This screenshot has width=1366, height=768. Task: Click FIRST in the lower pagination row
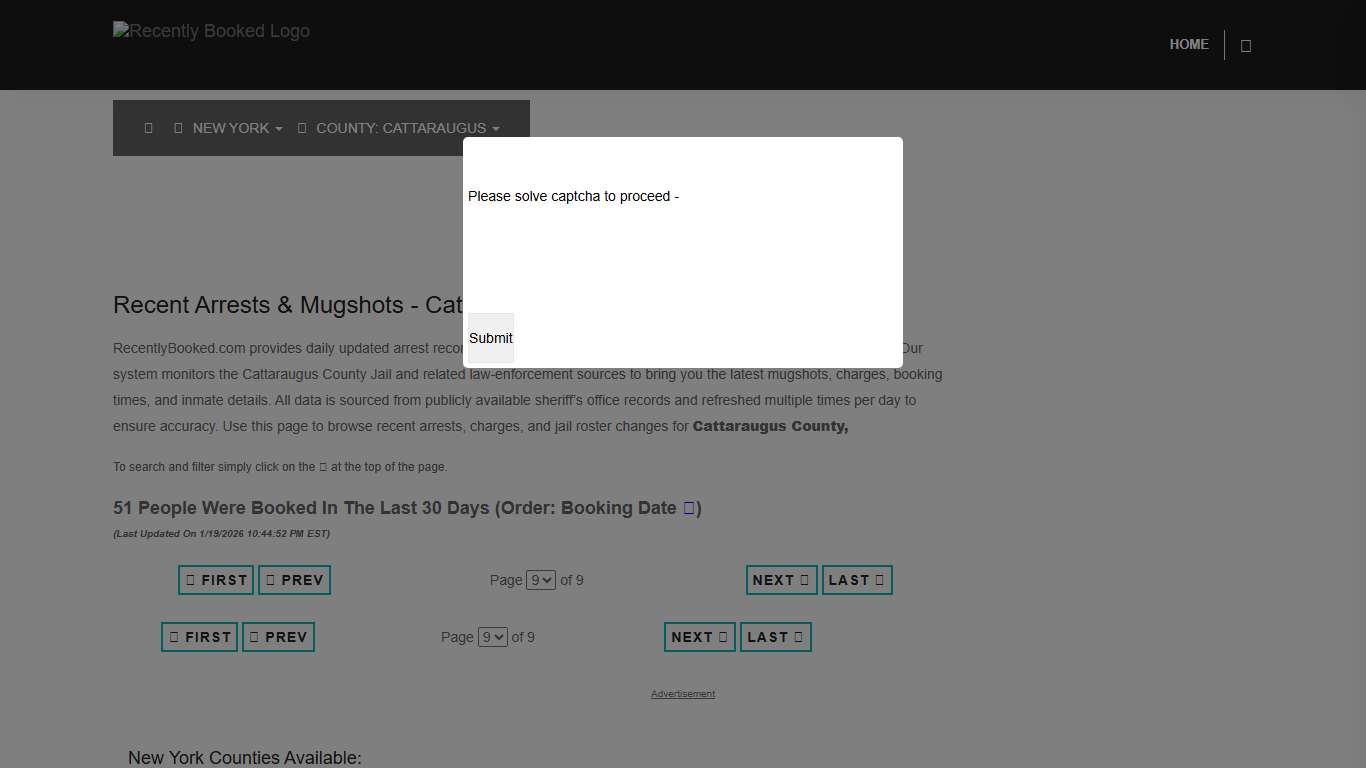[x=199, y=637]
